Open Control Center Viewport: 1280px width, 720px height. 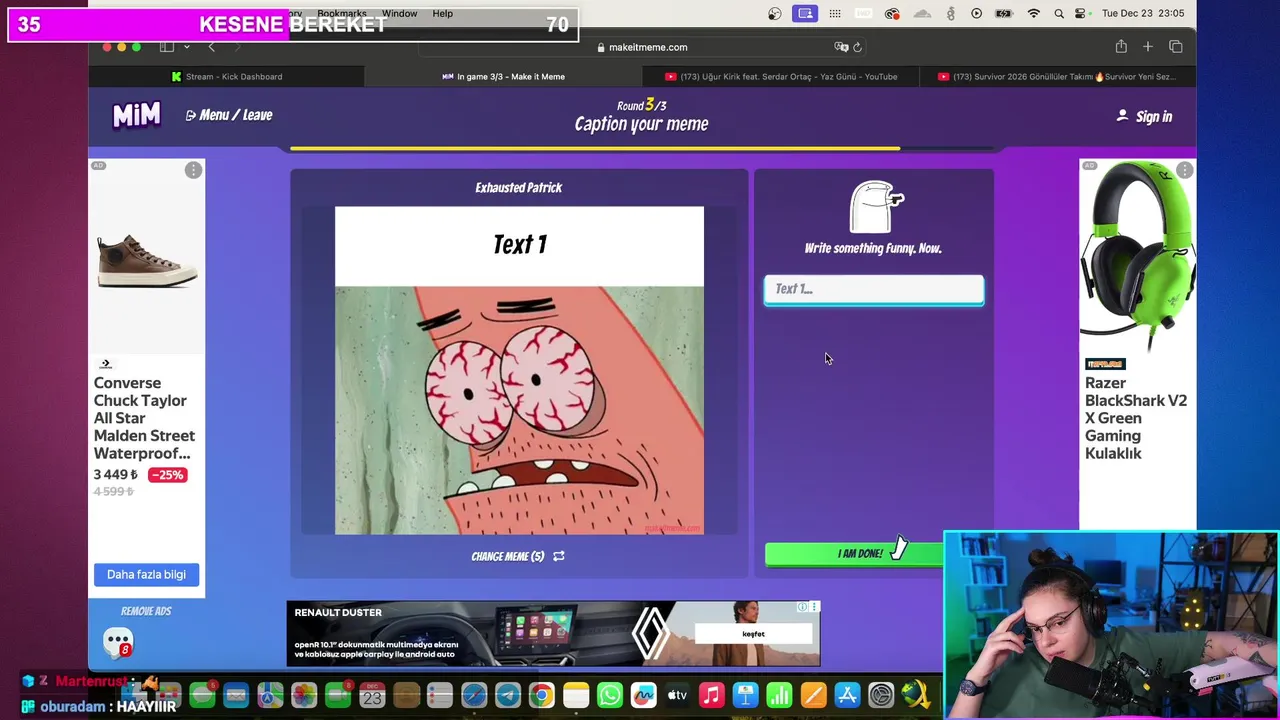(x=1080, y=13)
